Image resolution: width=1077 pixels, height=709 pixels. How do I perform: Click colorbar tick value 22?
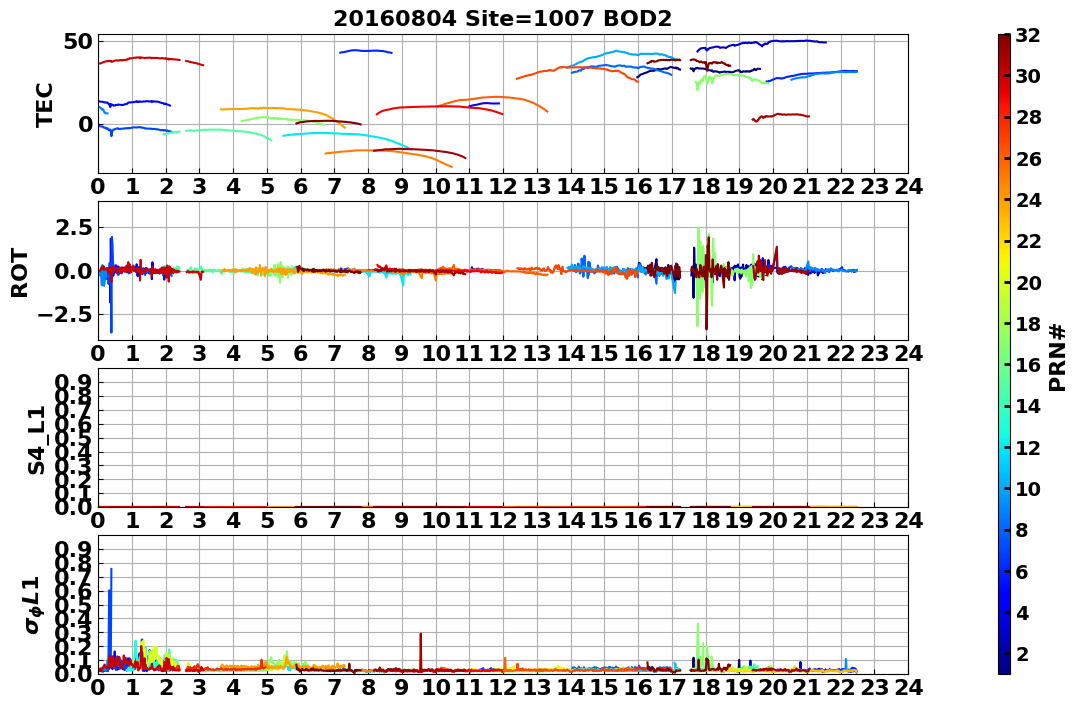click(x=1028, y=241)
